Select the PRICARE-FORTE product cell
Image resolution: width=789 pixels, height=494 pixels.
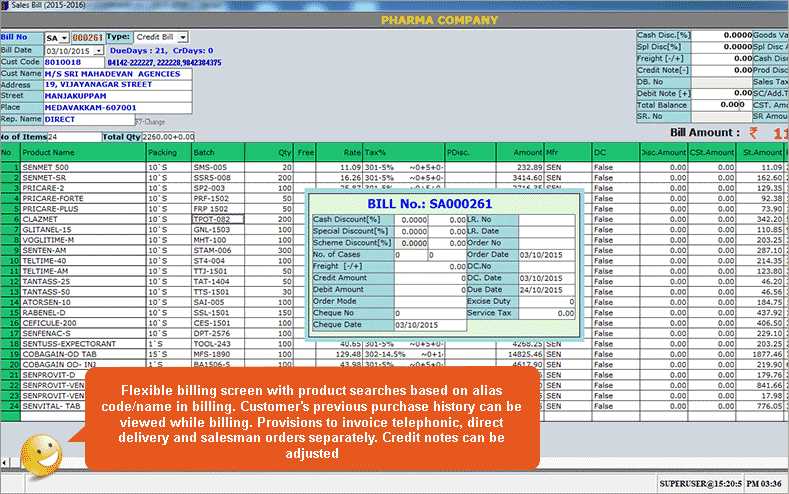83,198
